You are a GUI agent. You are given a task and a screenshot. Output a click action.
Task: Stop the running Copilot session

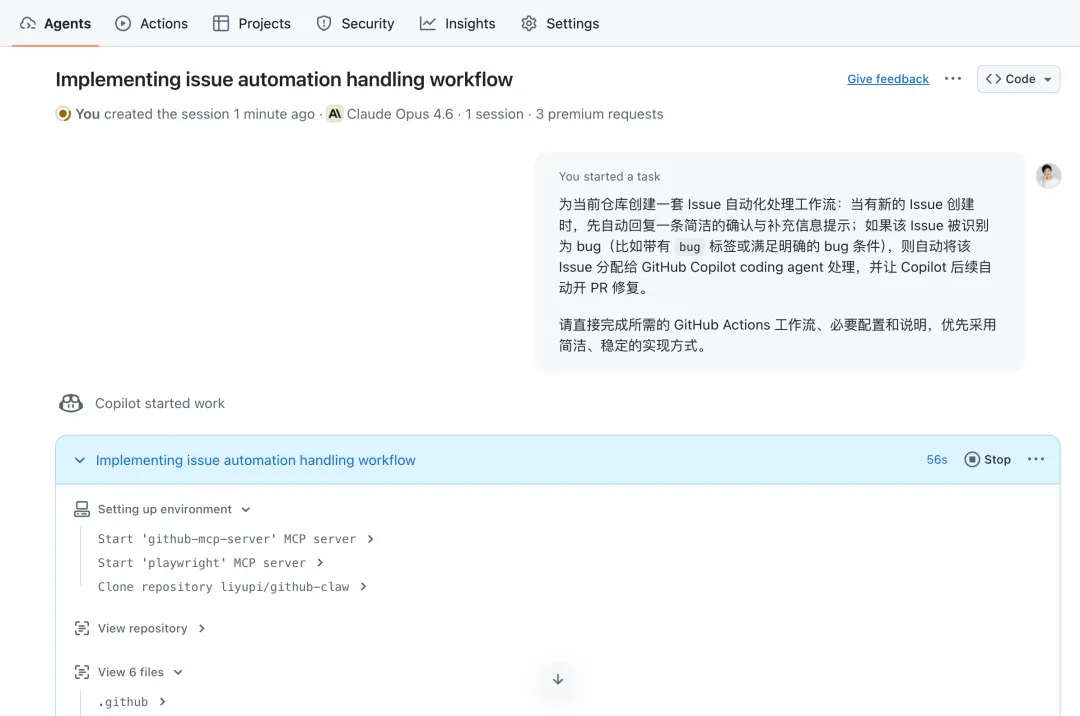coord(987,459)
